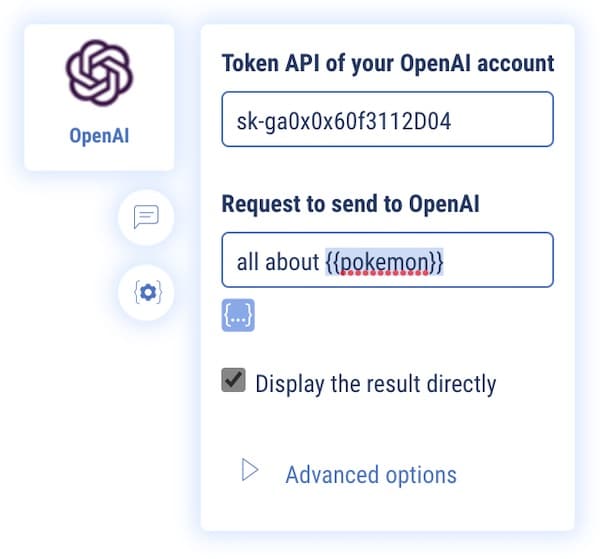This screenshot has width=600, height=559.
Task: Open the comment bubble icon button
Action: click(146, 217)
